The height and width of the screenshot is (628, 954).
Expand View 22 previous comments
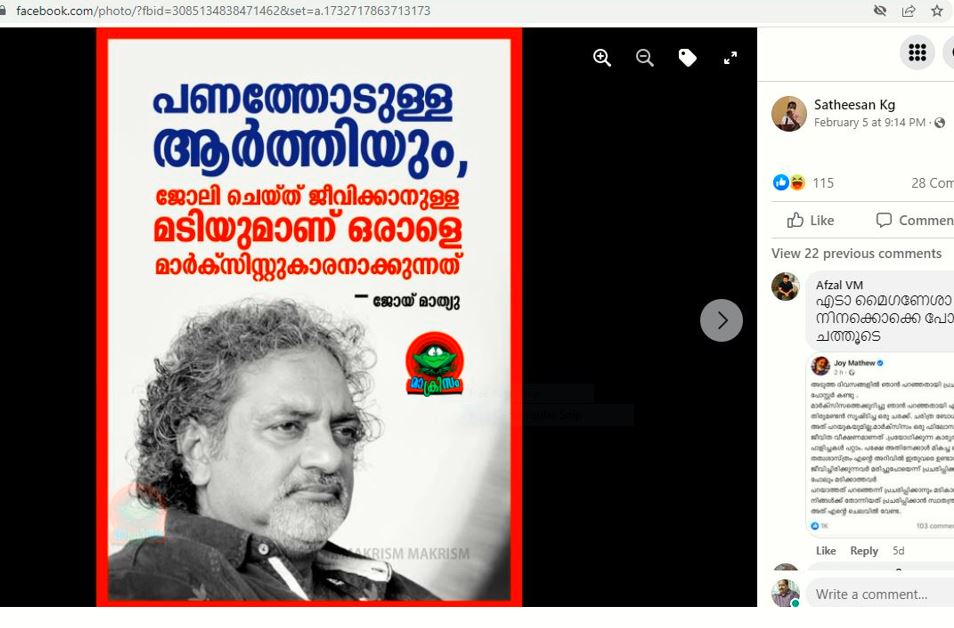click(x=856, y=253)
